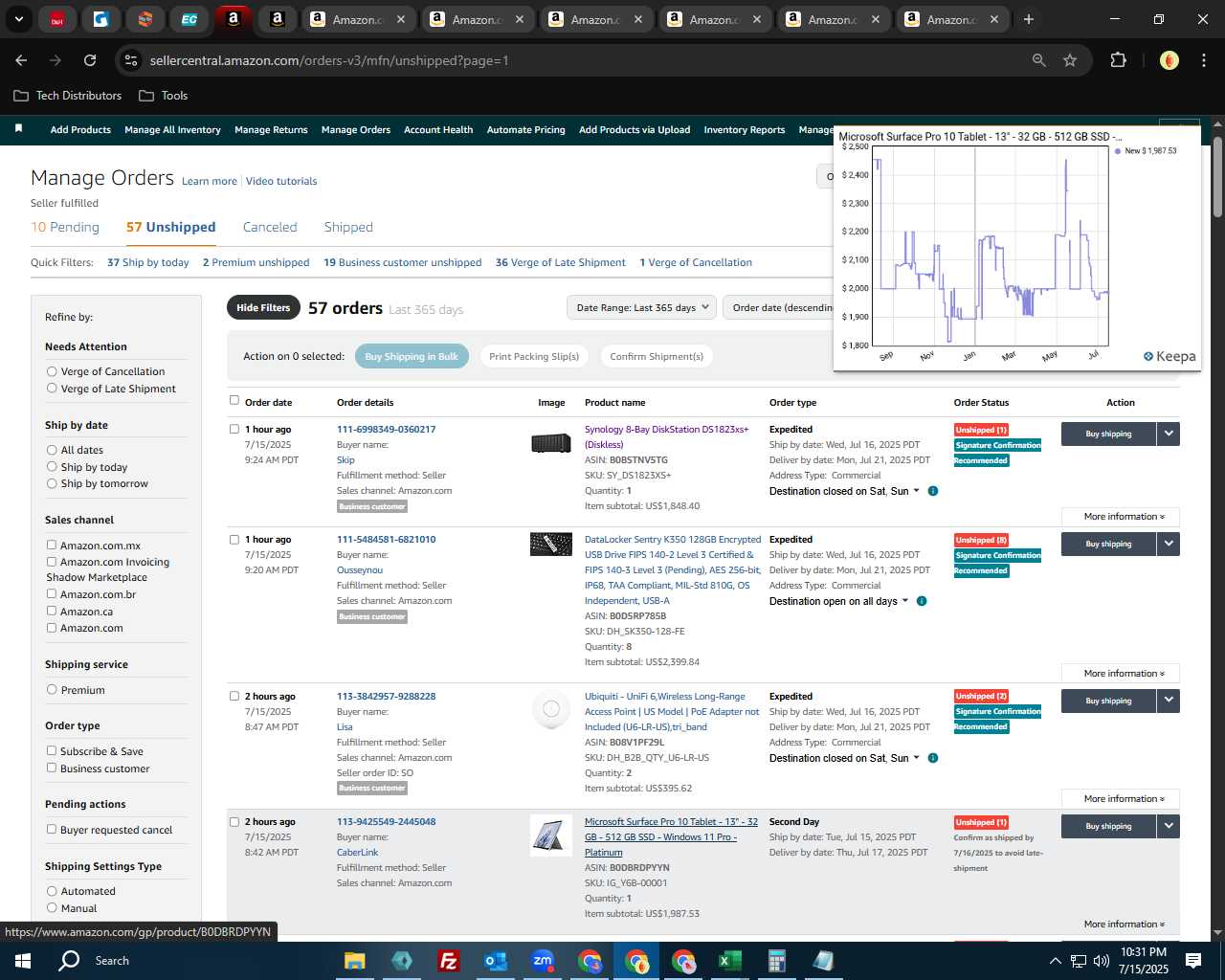Click the zoom magnifier icon in address bar

click(1039, 60)
